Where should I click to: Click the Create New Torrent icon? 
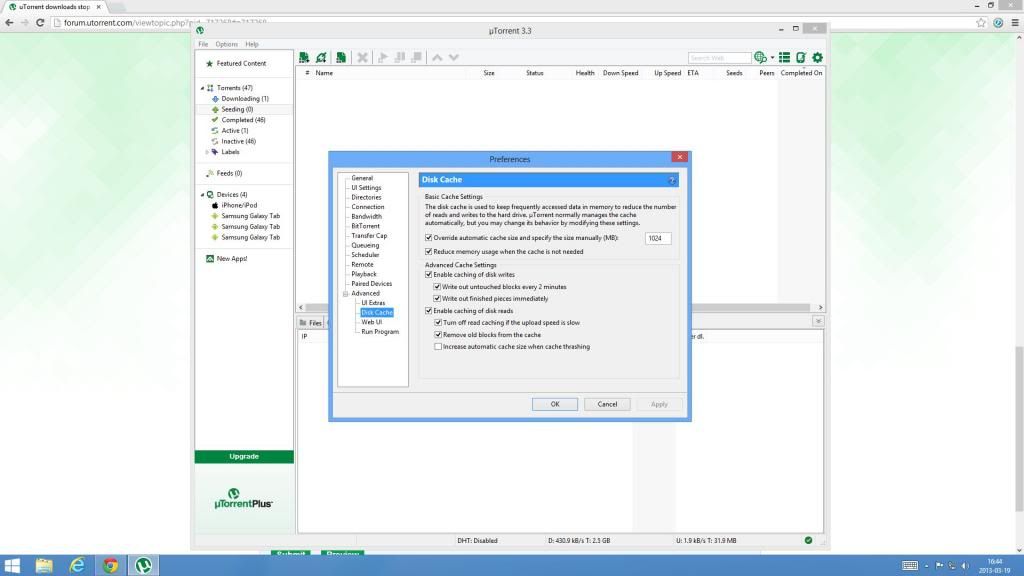click(x=341, y=57)
